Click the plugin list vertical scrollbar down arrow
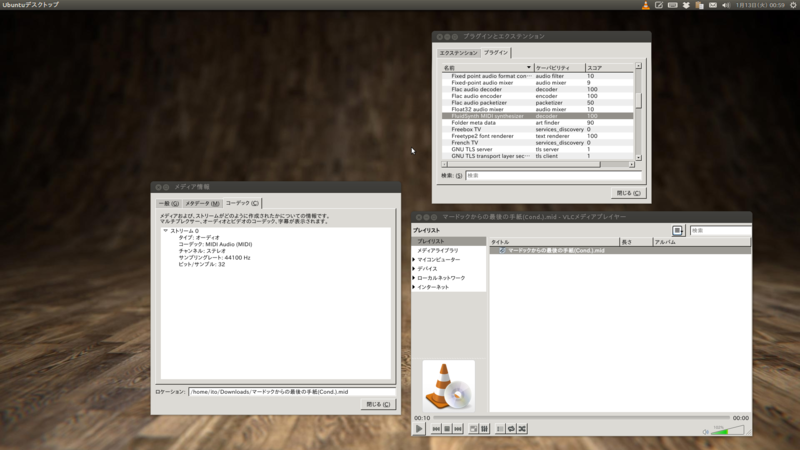This screenshot has height=450, width=800. pos(638,158)
